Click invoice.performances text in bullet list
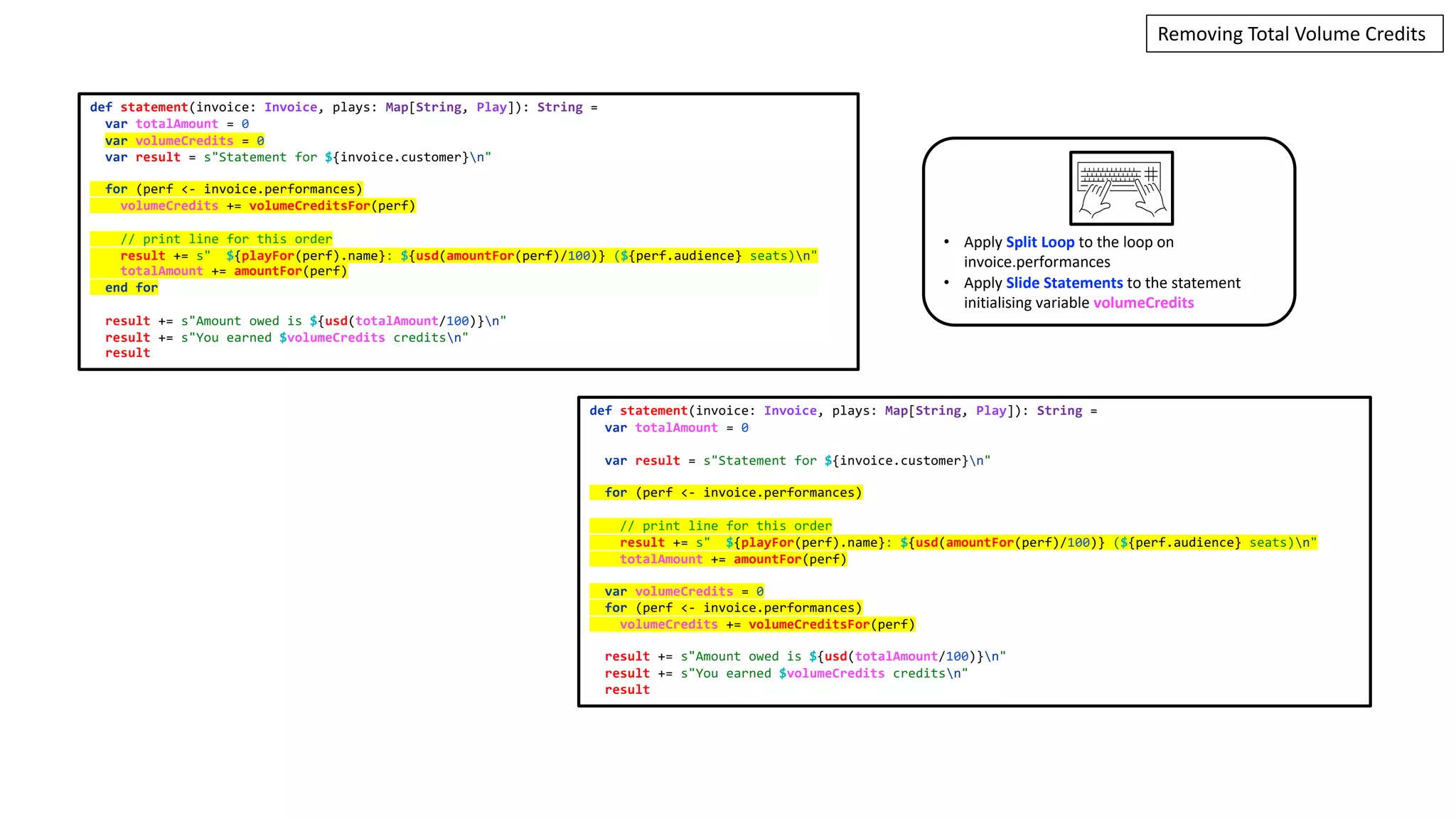This screenshot has height=819, width=1456. pos(1037,262)
